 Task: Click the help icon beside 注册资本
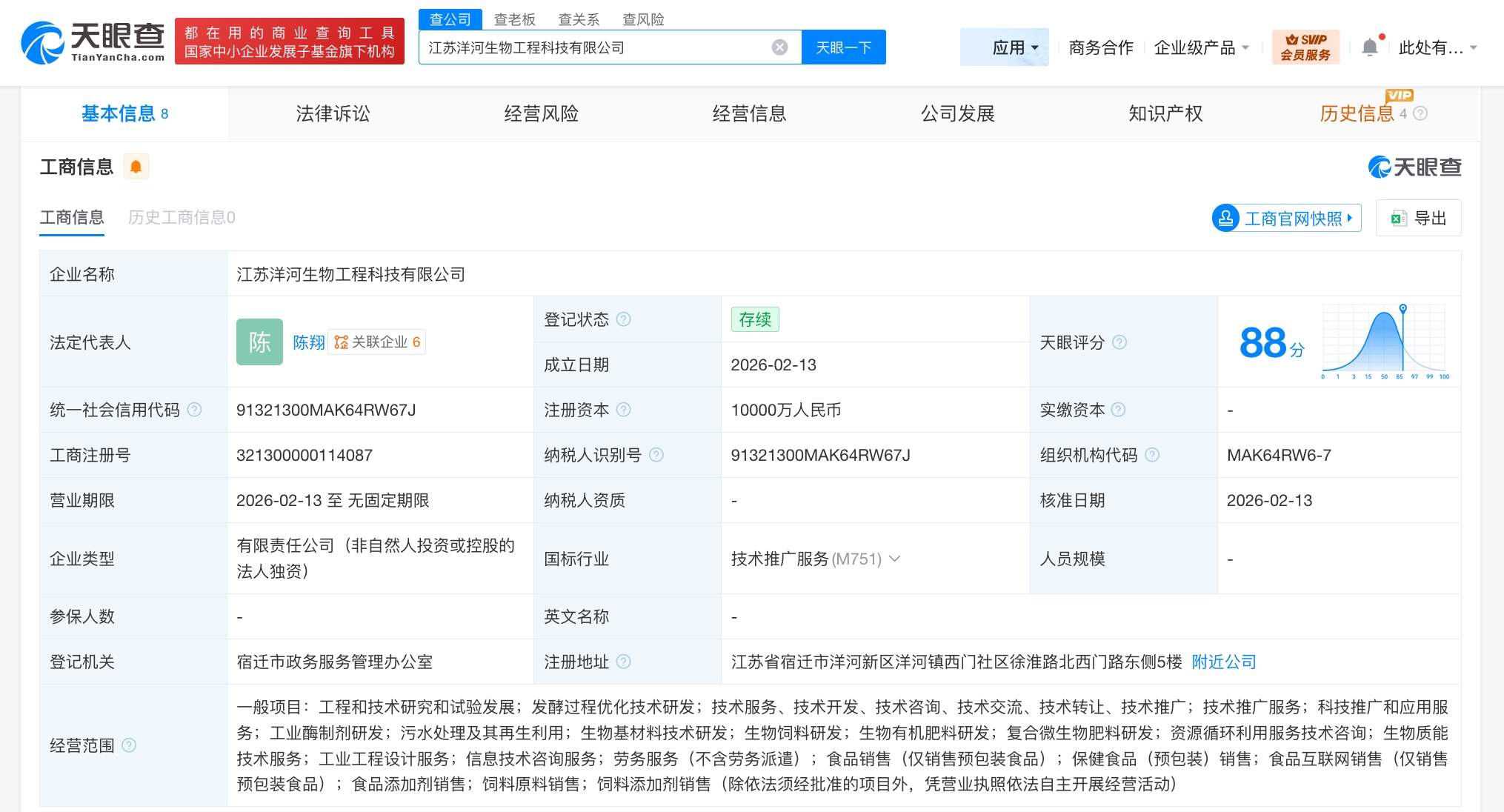click(625, 410)
